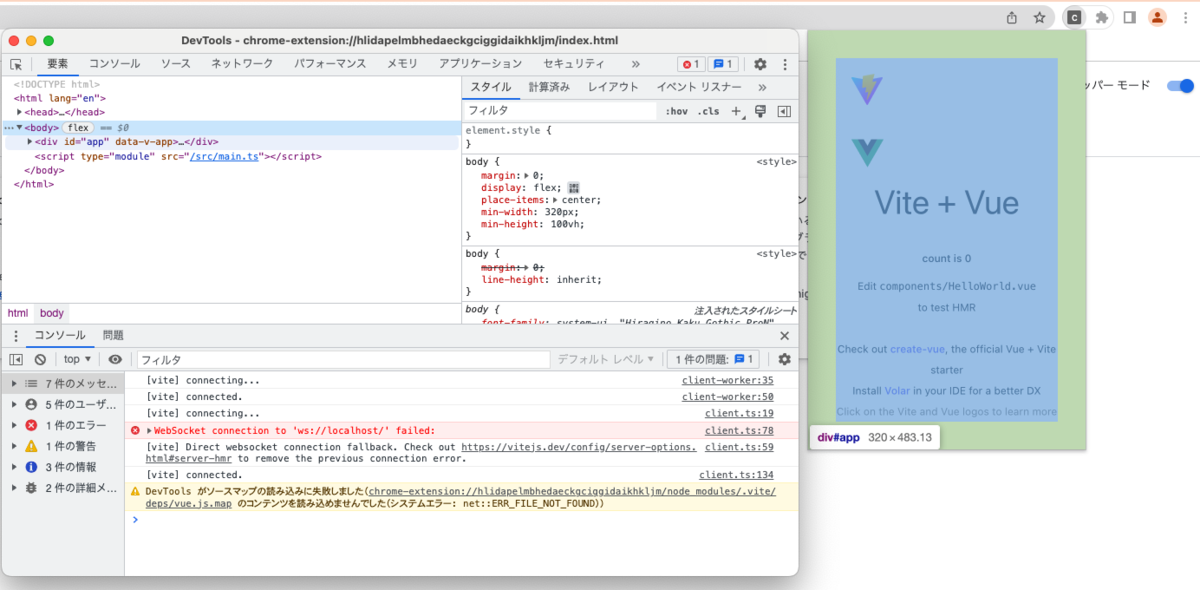
Task: Switch to the コンソール tab in top bar
Action: click(115, 64)
